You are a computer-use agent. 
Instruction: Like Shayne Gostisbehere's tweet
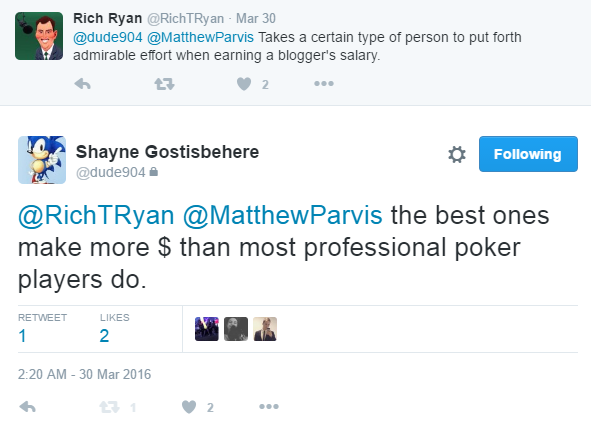[x=189, y=407]
